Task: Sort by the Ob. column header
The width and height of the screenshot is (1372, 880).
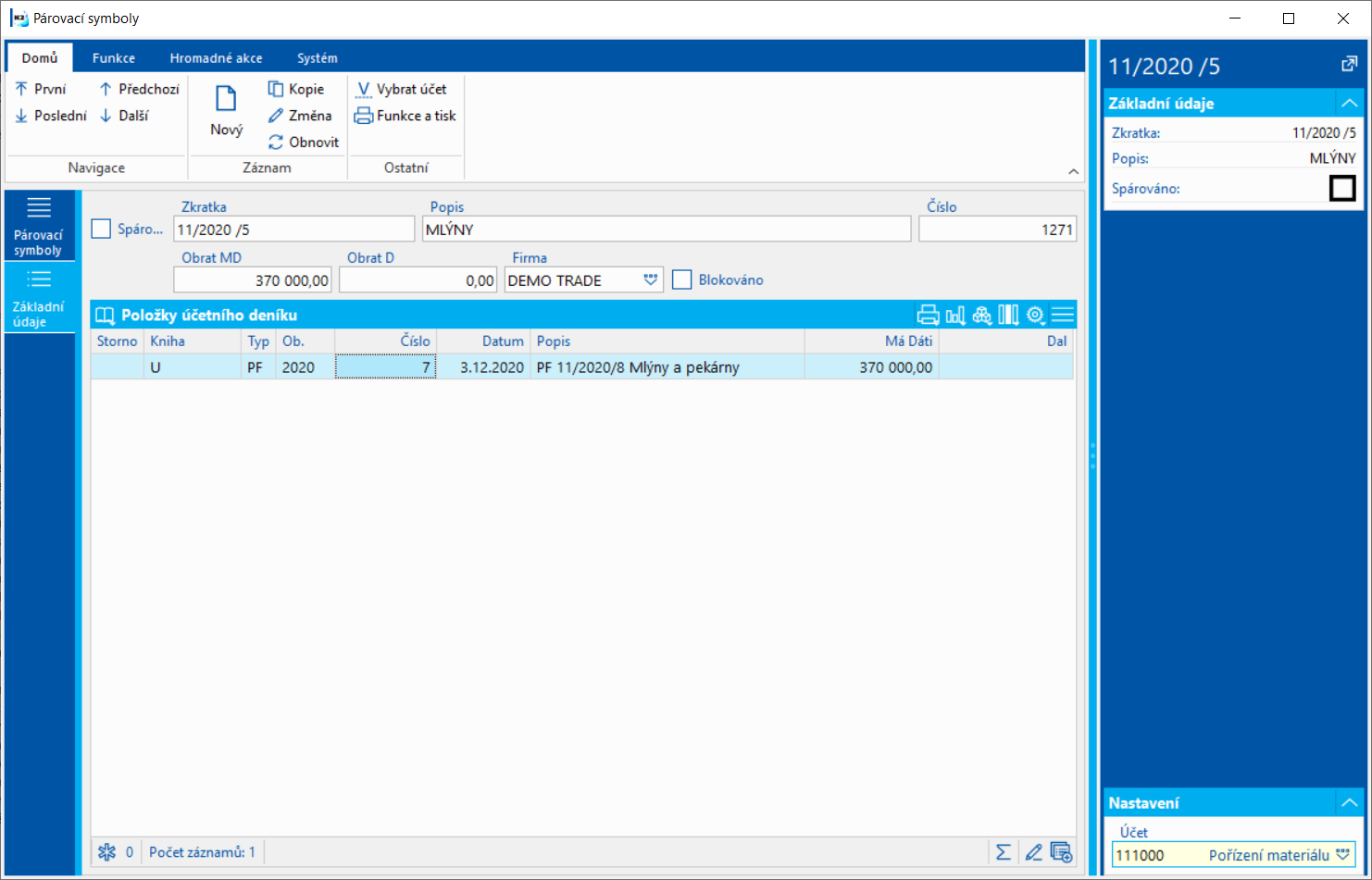Action: [x=305, y=341]
